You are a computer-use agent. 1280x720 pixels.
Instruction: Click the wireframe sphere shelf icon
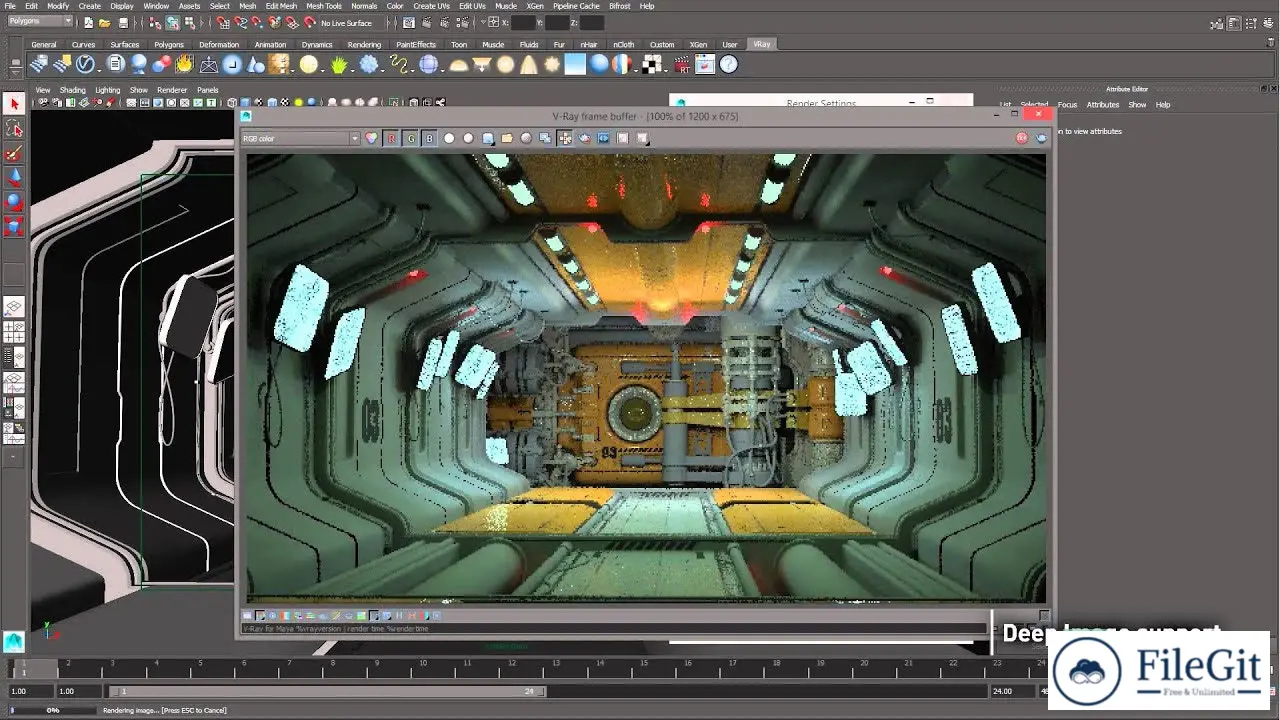429,64
